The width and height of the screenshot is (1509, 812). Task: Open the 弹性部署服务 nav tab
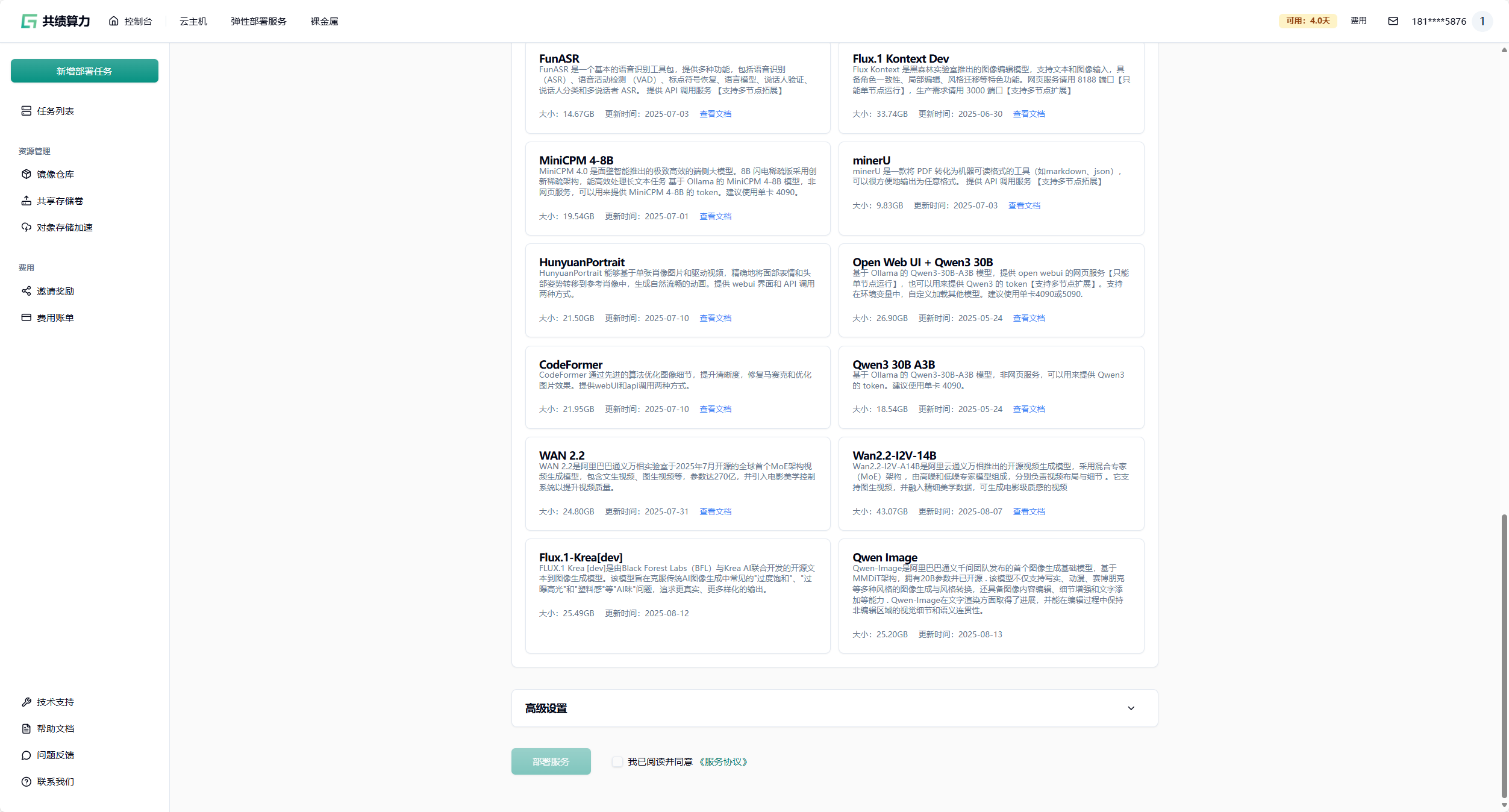click(258, 21)
